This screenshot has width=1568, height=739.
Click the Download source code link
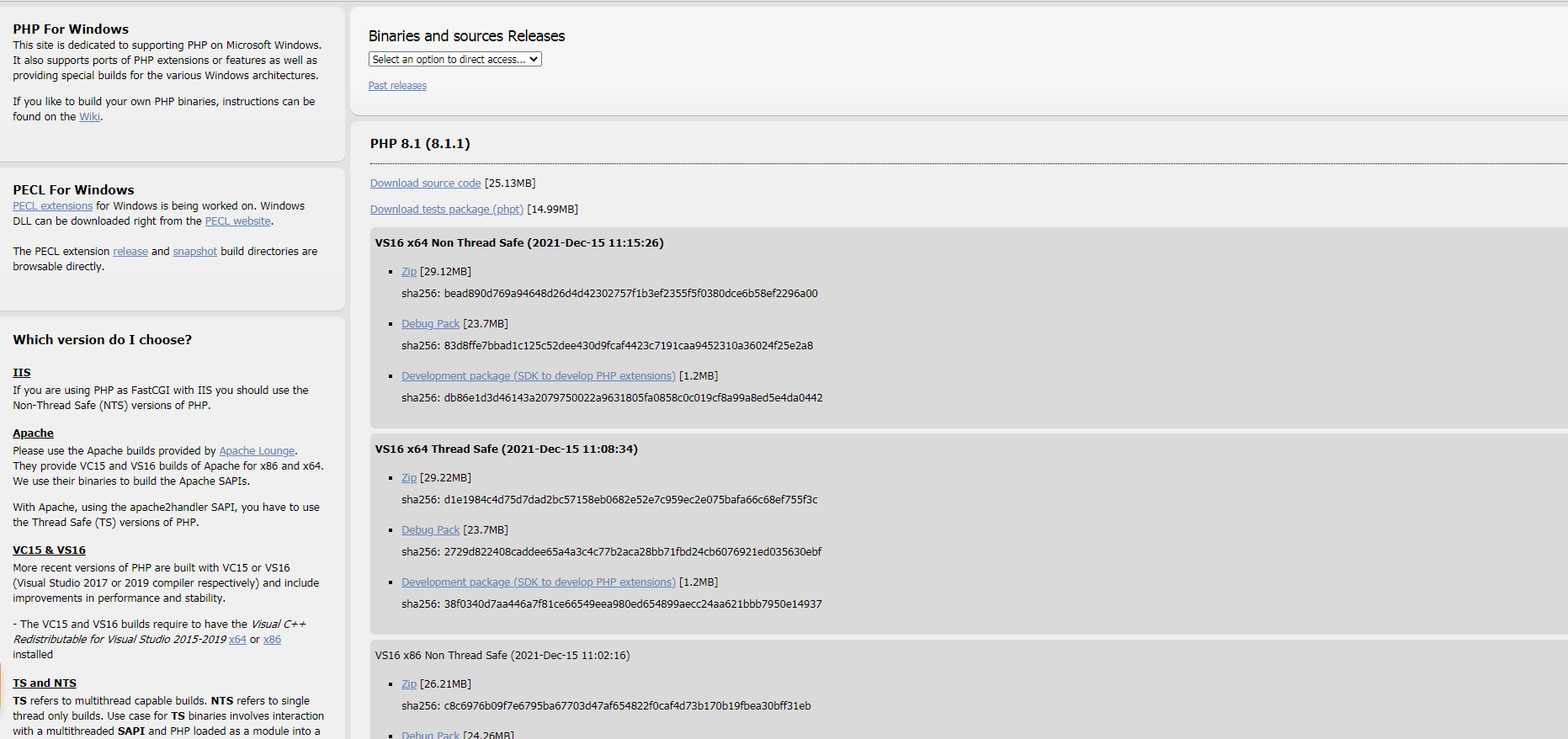[x=425, y=183]
